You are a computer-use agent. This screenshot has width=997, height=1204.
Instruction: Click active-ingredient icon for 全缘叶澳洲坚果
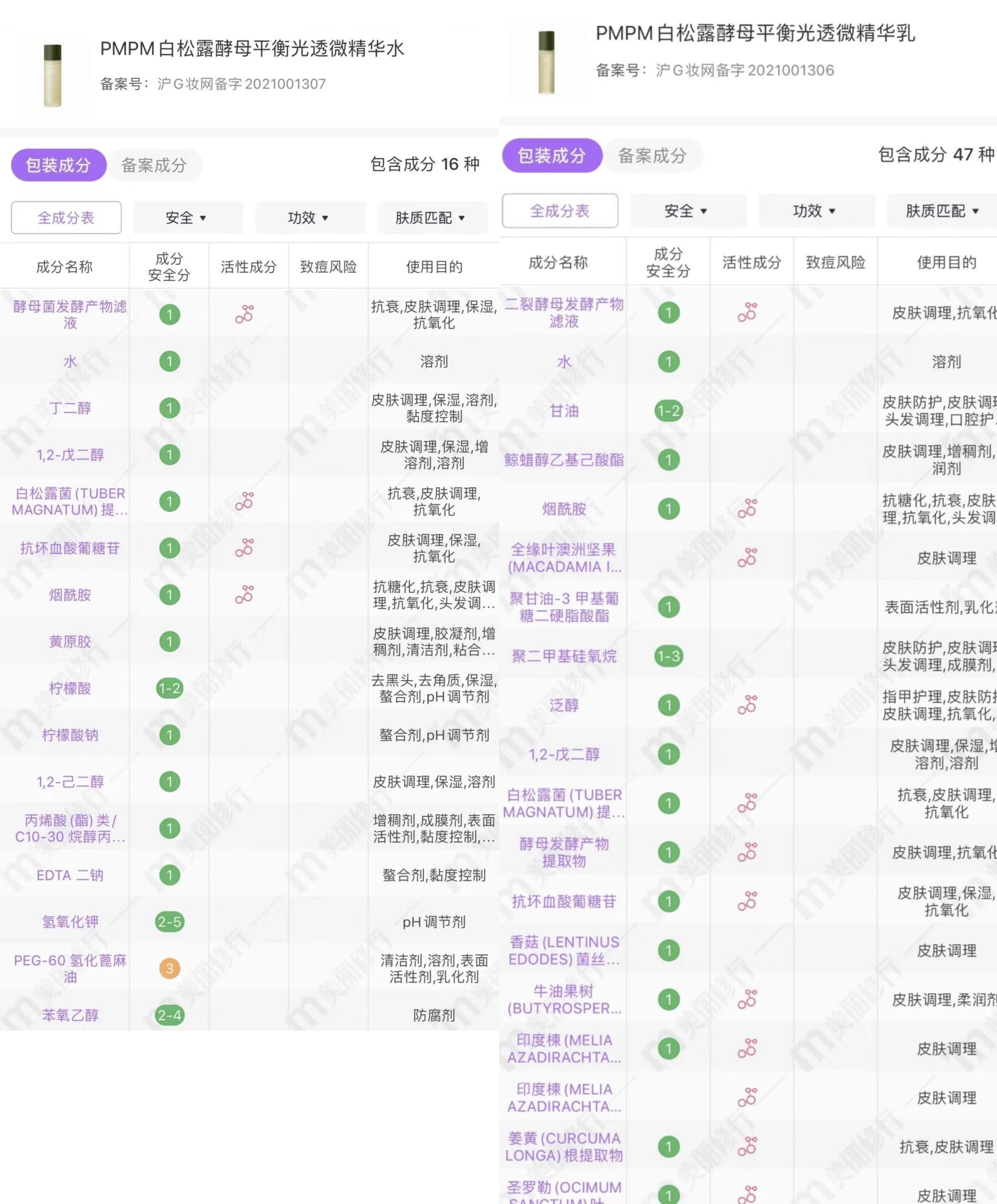(x=747, y=558)
